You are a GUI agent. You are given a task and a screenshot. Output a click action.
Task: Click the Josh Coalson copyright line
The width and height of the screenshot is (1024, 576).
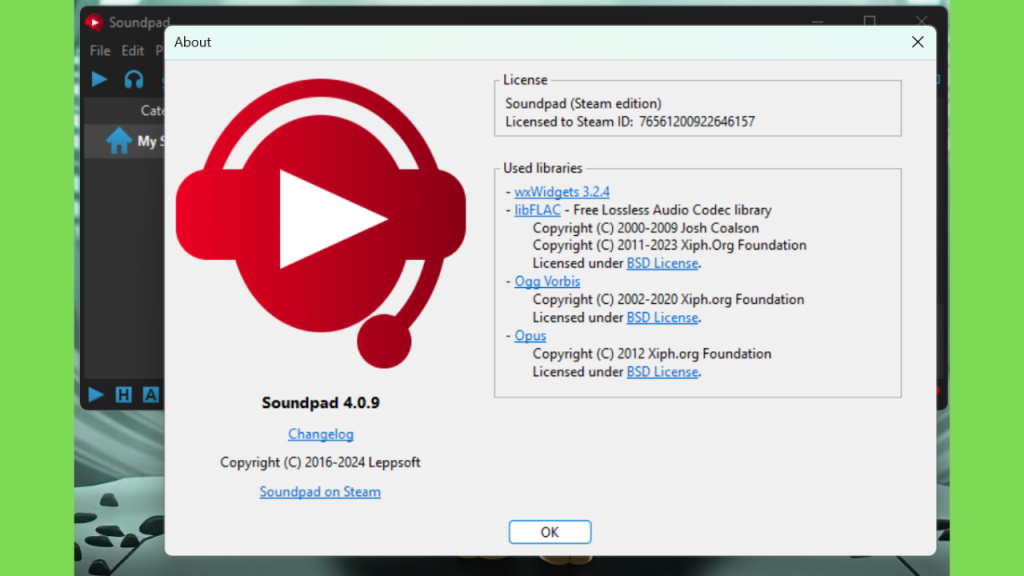pyautogui.click(x=646, y=228)
